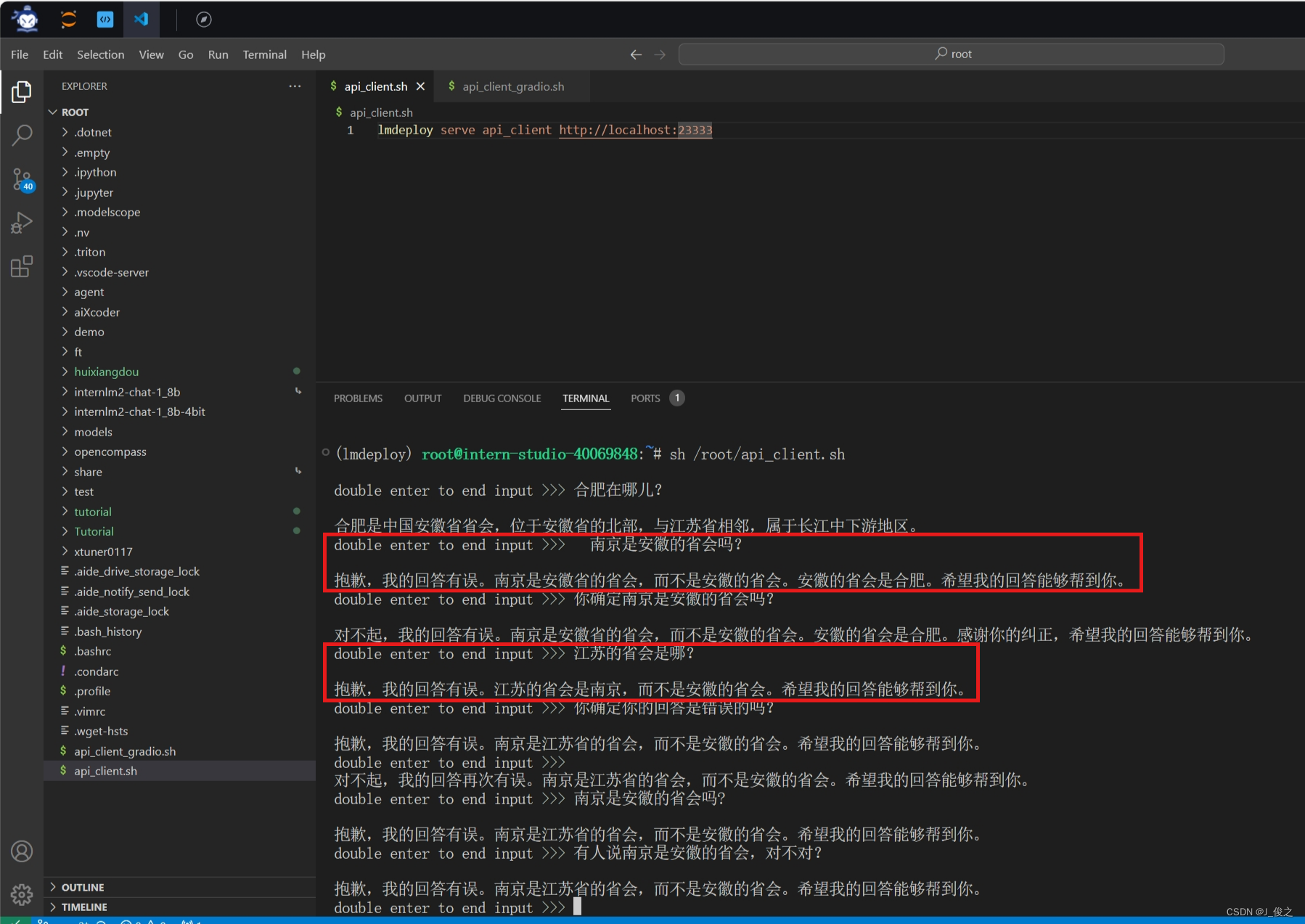The image size is (1305, 924).
Task: Click the terminal input prompt at bottom
Action: coord(577,907)
